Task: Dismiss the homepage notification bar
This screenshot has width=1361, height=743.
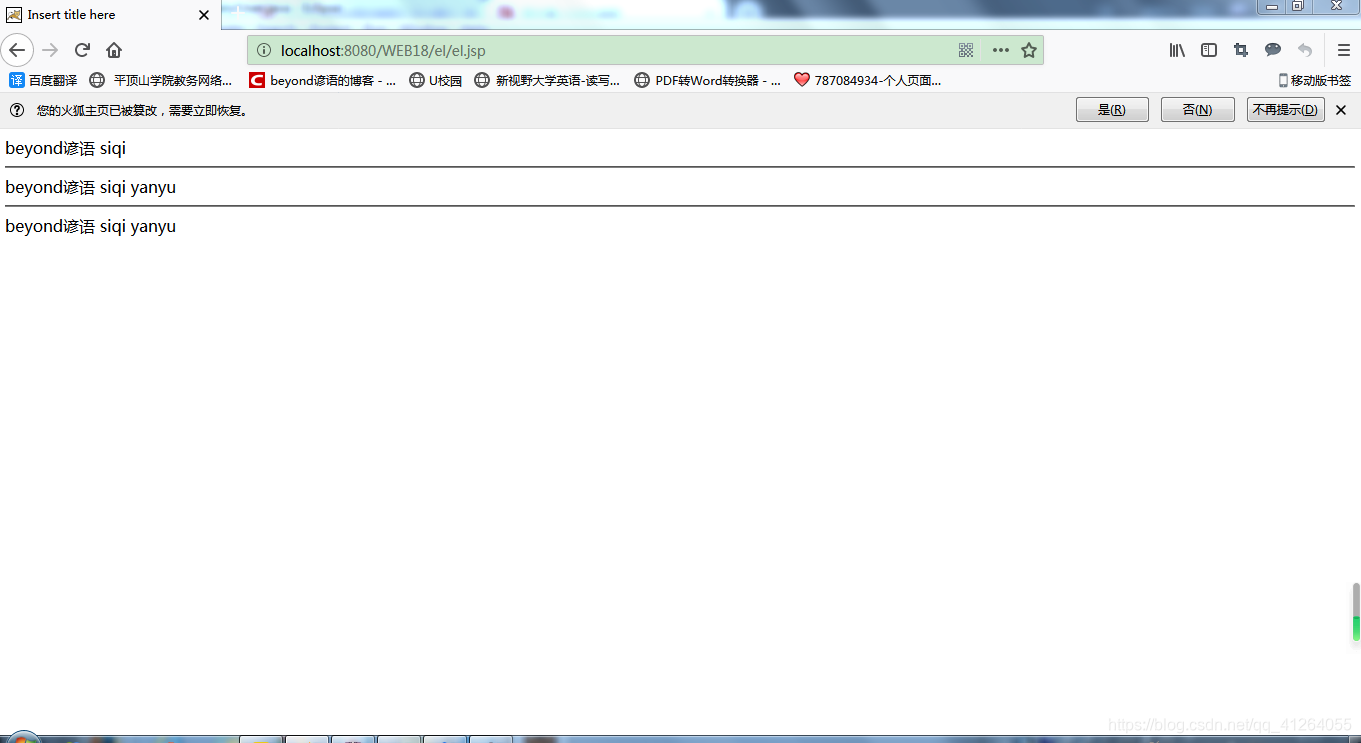Action: (1341, 110)
